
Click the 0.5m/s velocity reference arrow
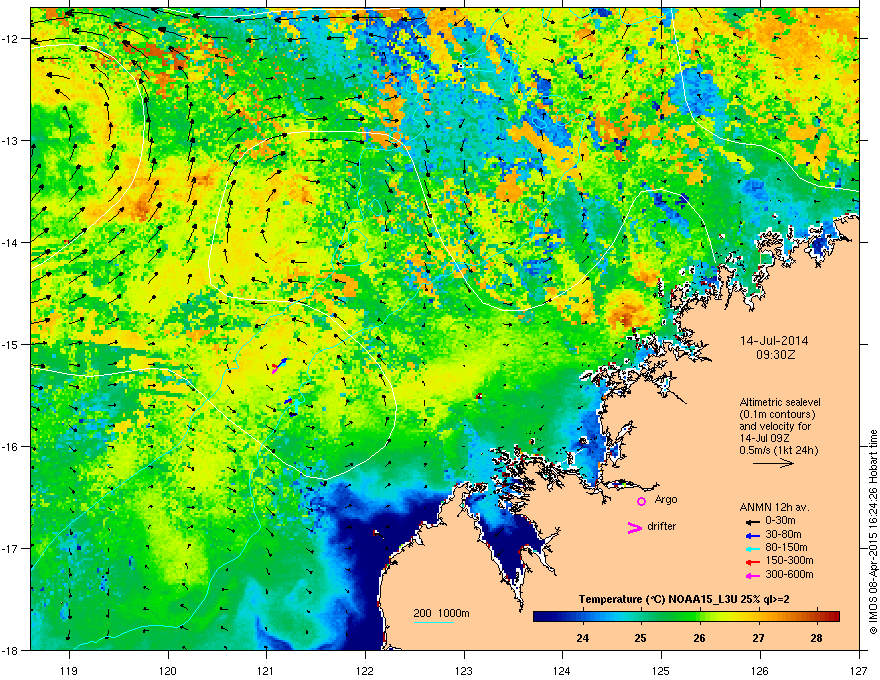click(773, 463)
